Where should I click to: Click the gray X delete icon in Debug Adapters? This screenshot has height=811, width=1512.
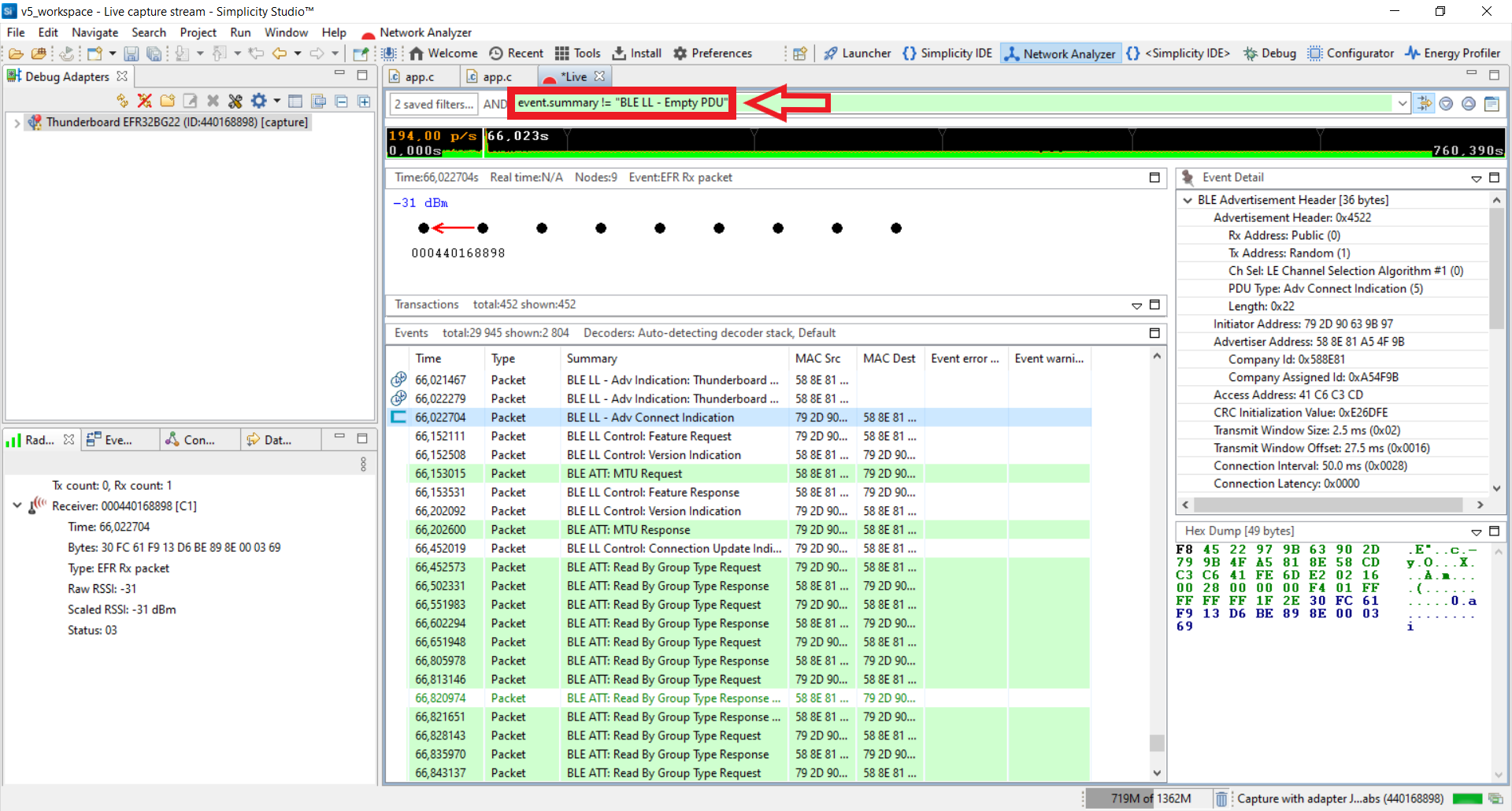click(213, 101)
